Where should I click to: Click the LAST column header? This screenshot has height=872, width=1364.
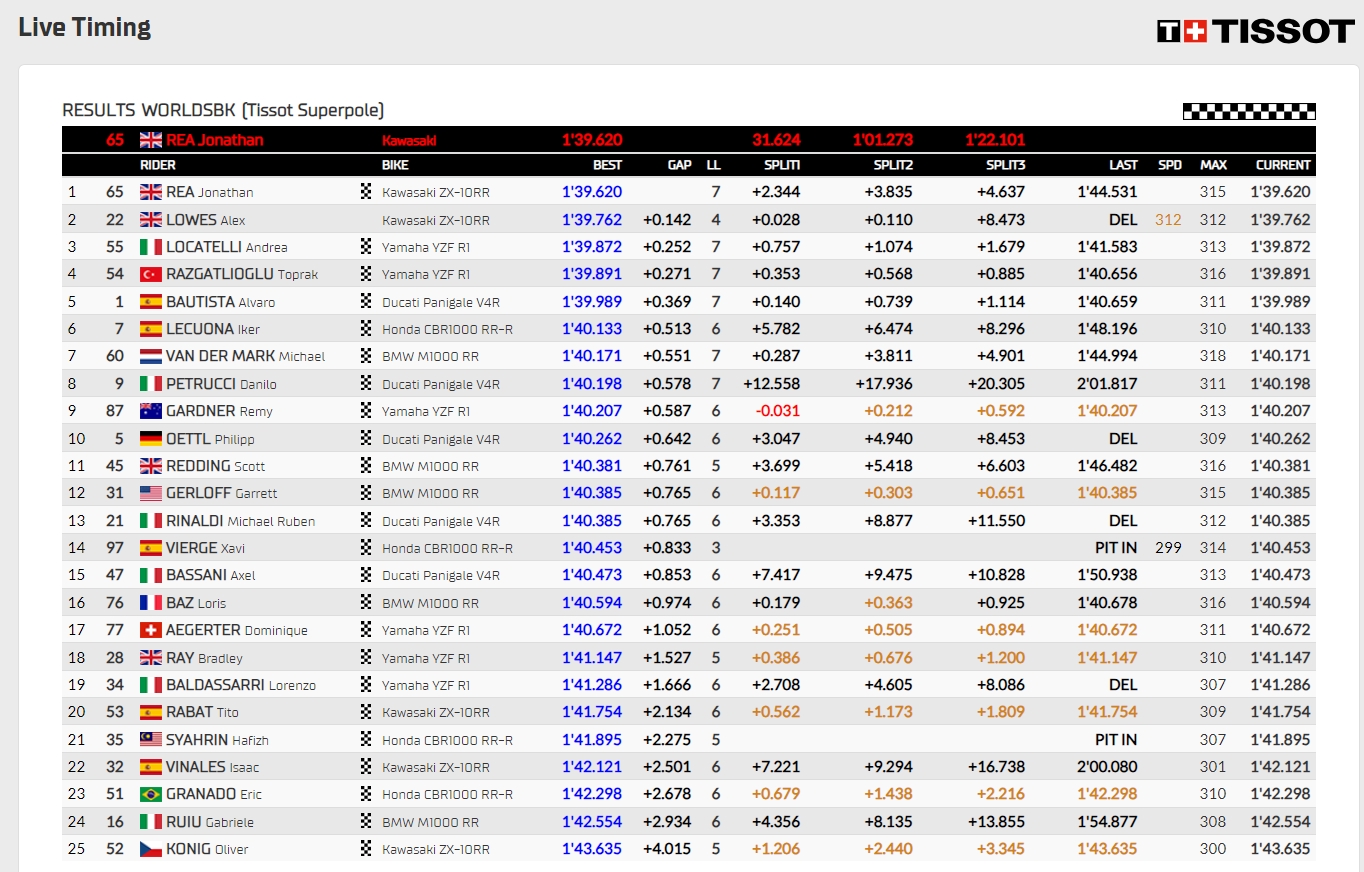[1123, 165]
